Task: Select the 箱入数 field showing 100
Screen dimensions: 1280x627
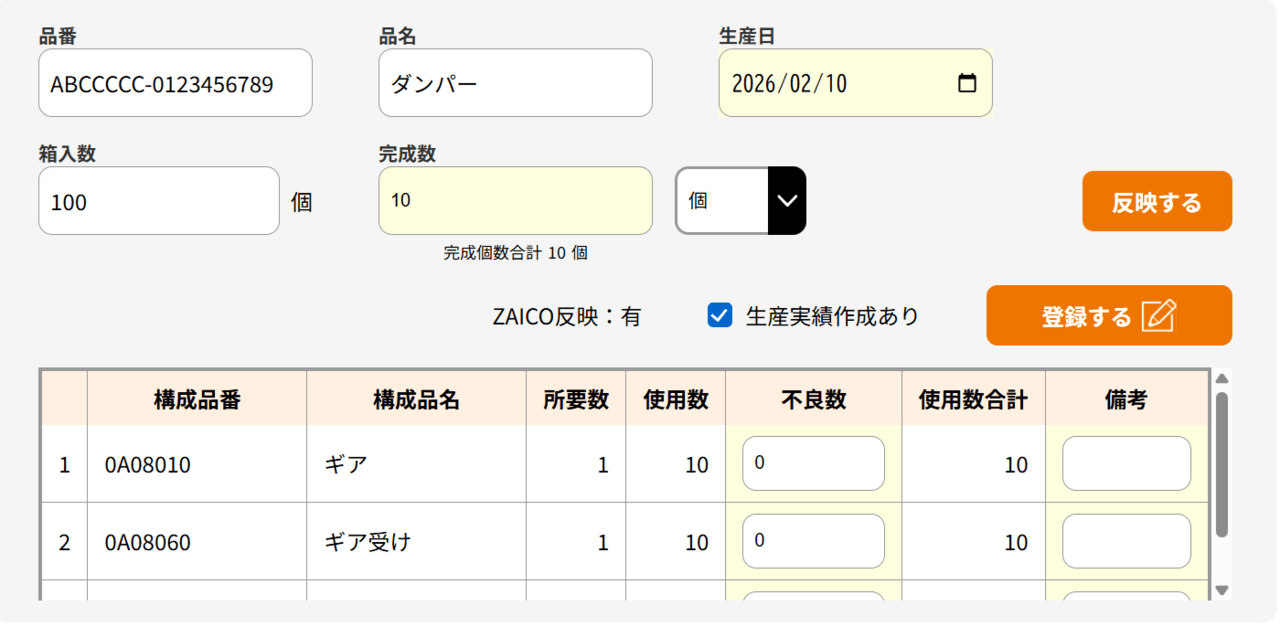Action: click(x=158, y=201)
